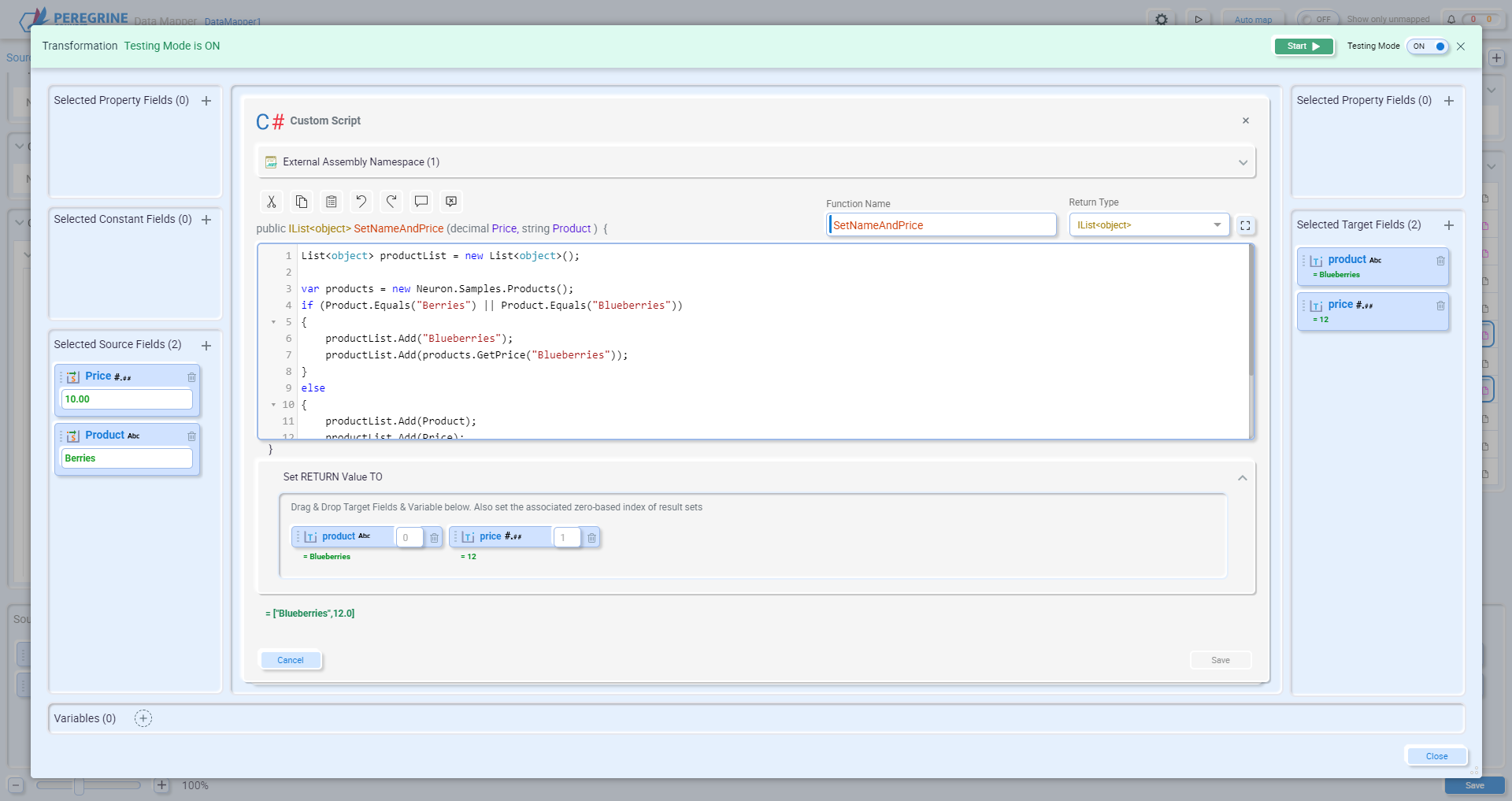Edit product result index field

(409, 538)
